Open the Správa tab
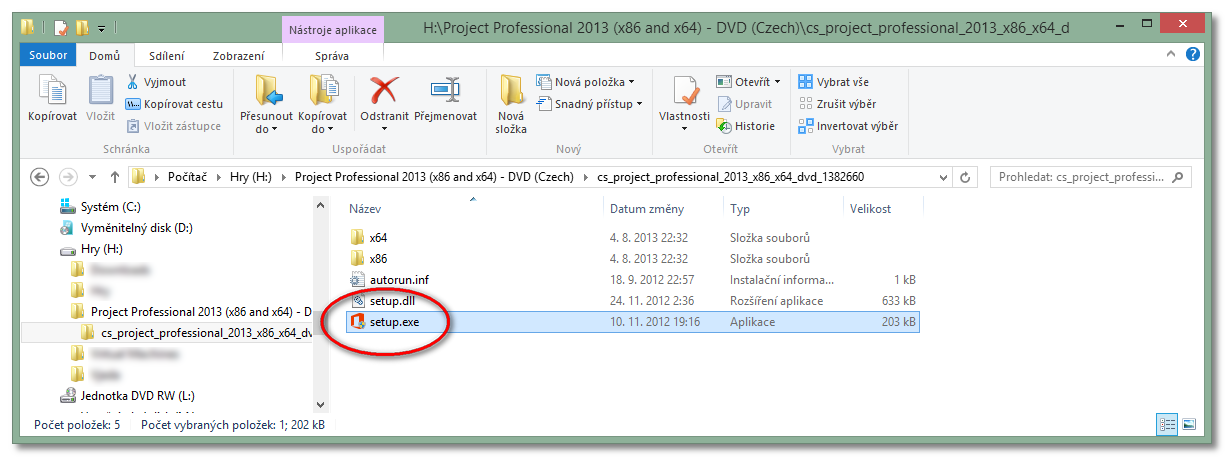The height and width of the screenshot is (457, 1225). (x=332, y=56)
